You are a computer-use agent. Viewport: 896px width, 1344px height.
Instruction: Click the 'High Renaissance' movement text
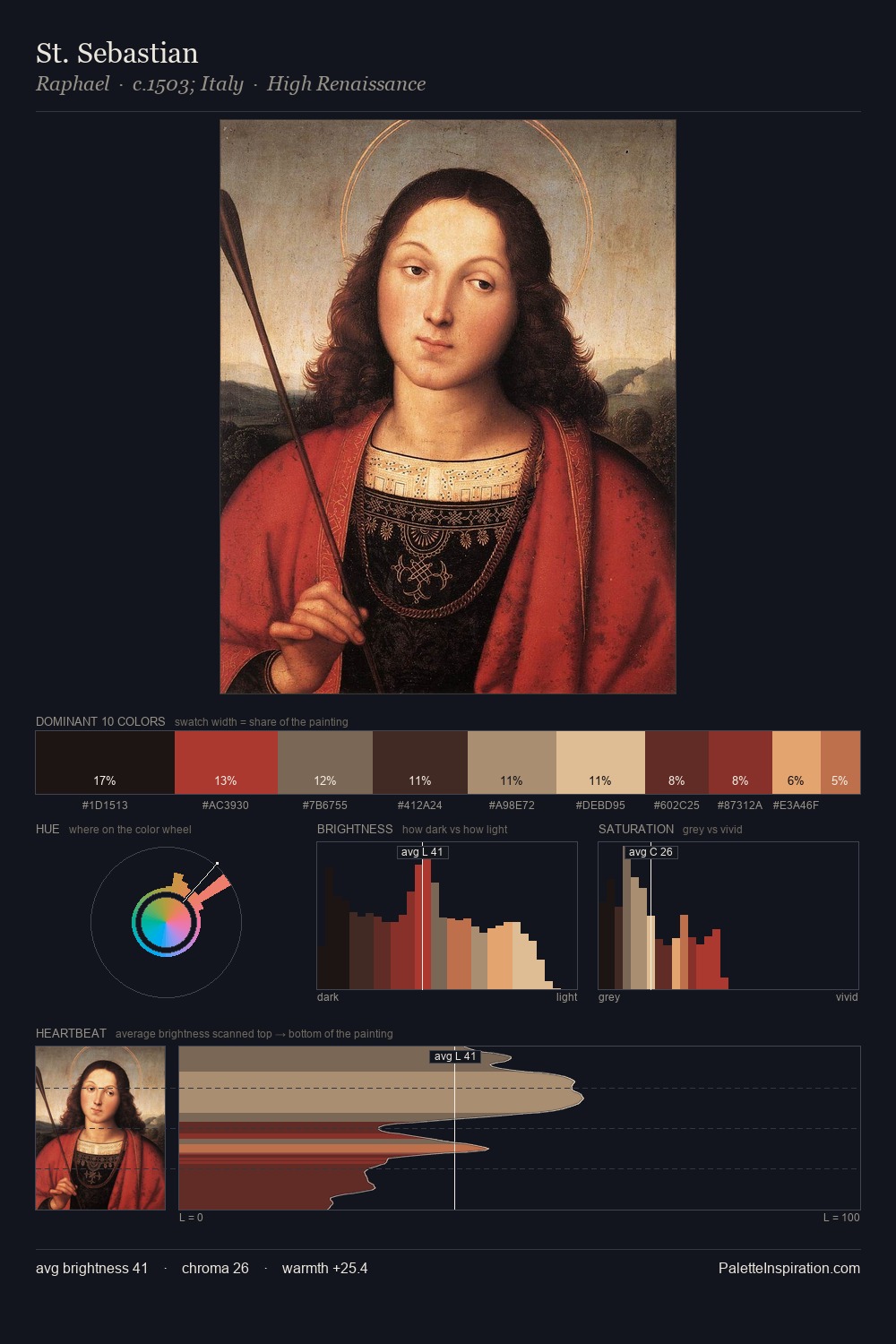(346, 83)
